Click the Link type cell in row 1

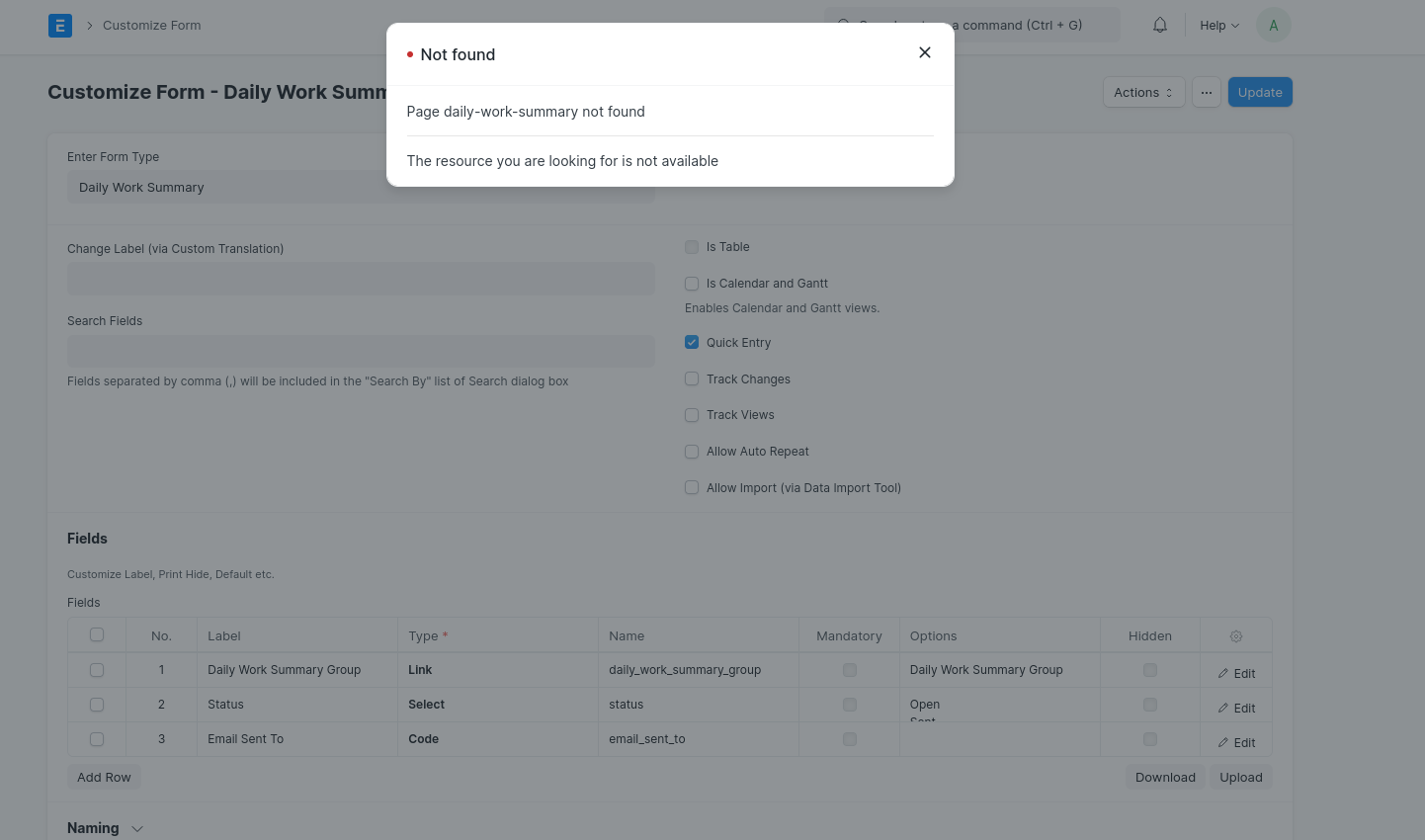tap(498, 670)
